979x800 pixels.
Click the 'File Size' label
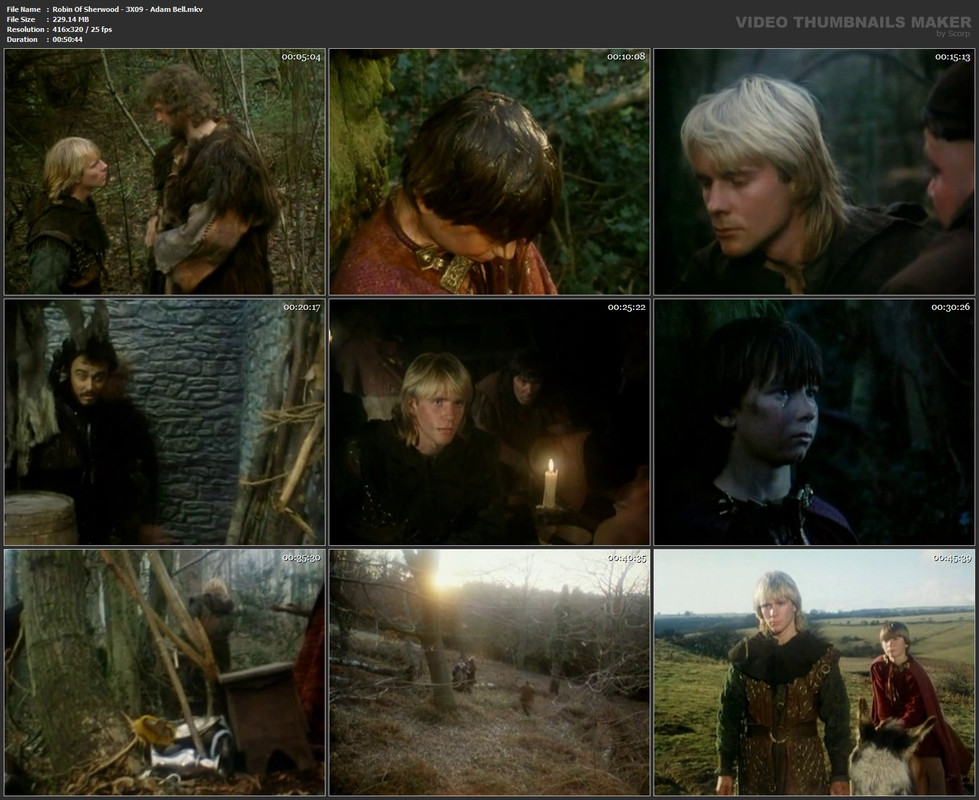(21, 19)
